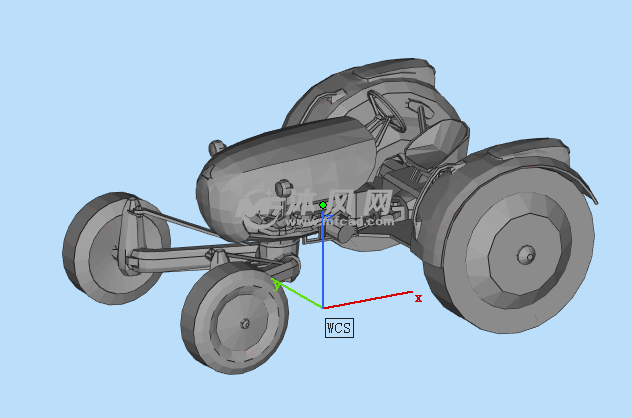The width and height of the screenshot is (632, 418).
Task: Click the filler cap on the hood top
Action: pos(217,147)
